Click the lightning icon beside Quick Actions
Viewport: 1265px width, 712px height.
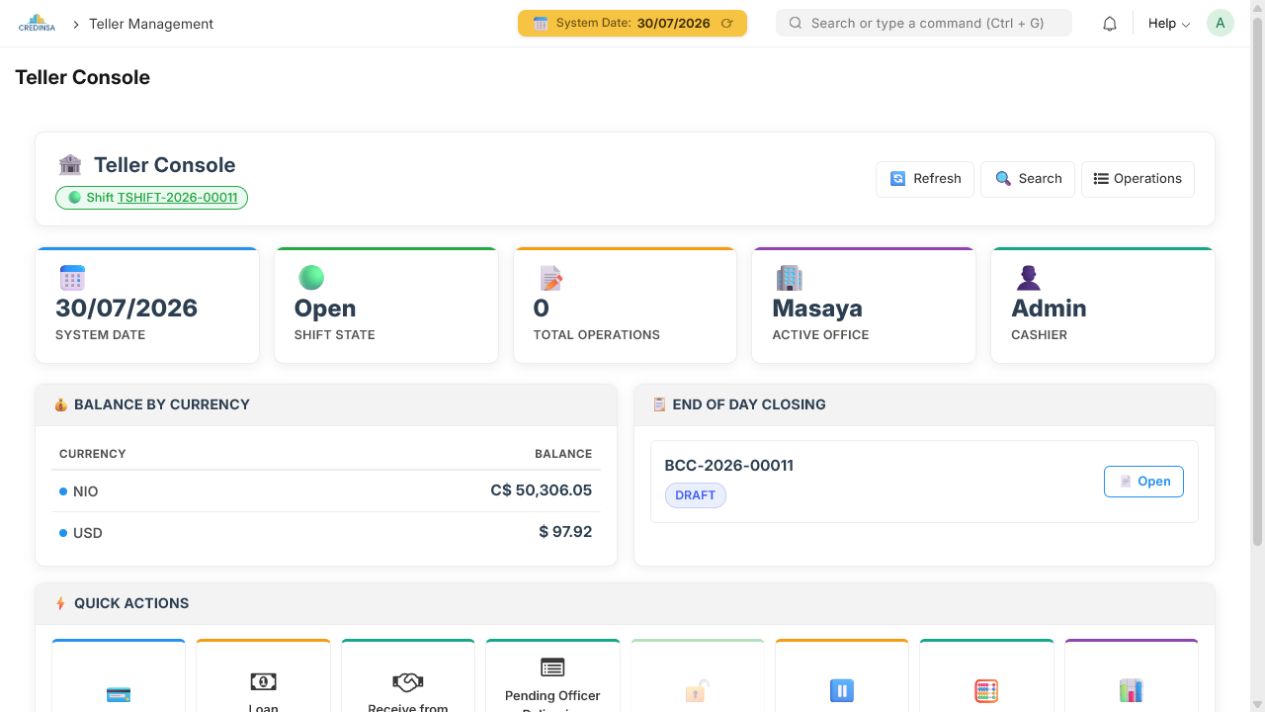pyautogui.click(x=61, y=603)
